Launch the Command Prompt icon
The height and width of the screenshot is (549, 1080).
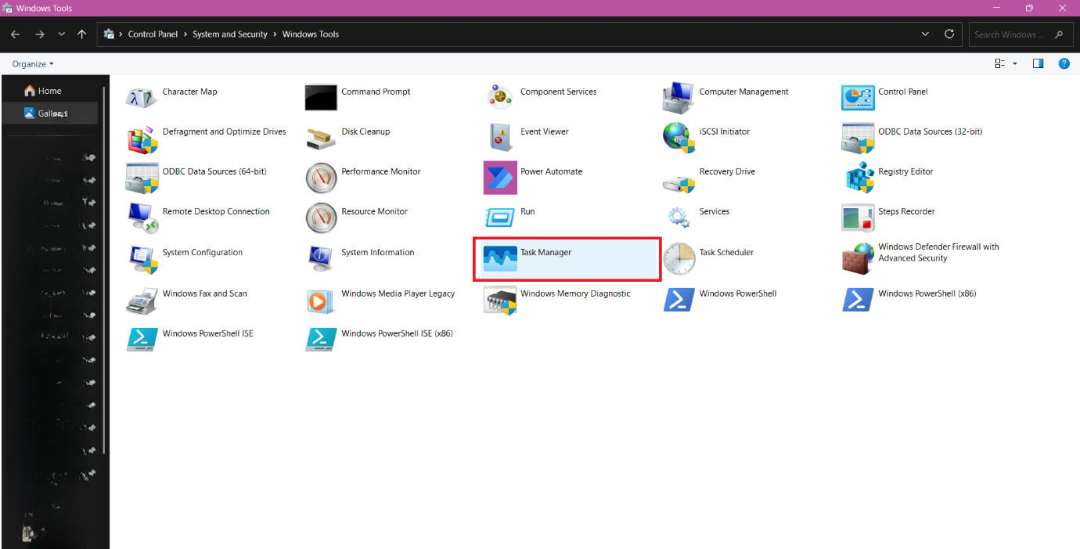tap(321, 98)
